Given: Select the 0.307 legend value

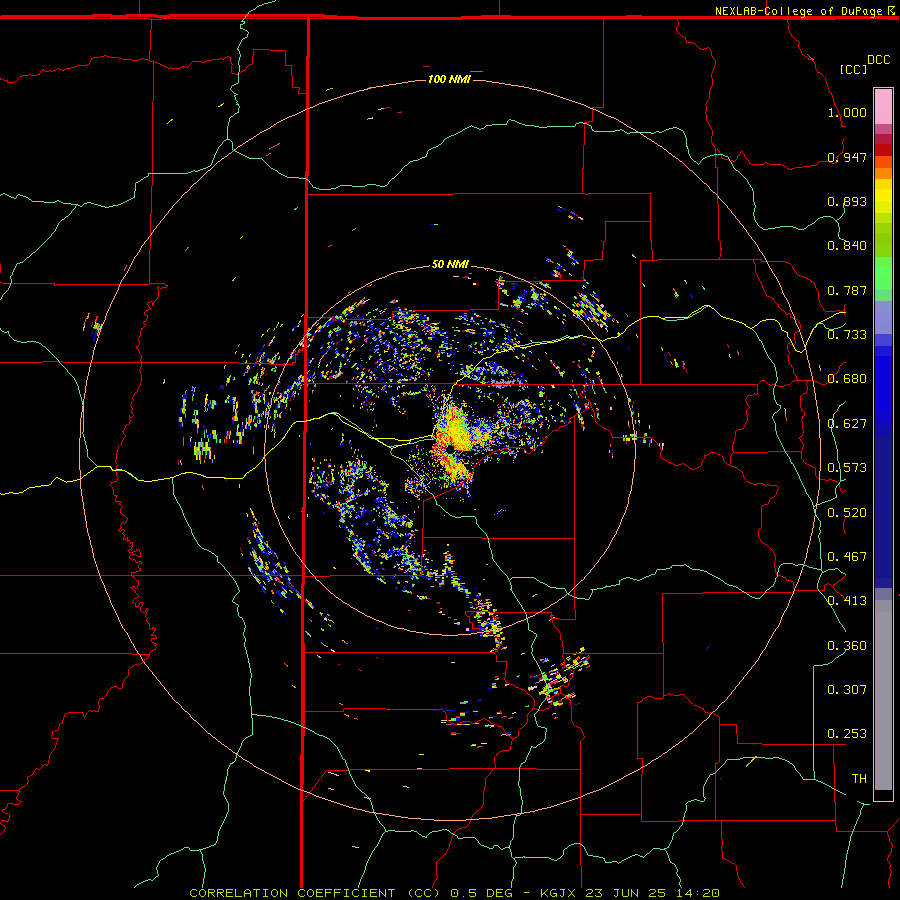Looking at the screenshot, I should click(x=847, y=690).
